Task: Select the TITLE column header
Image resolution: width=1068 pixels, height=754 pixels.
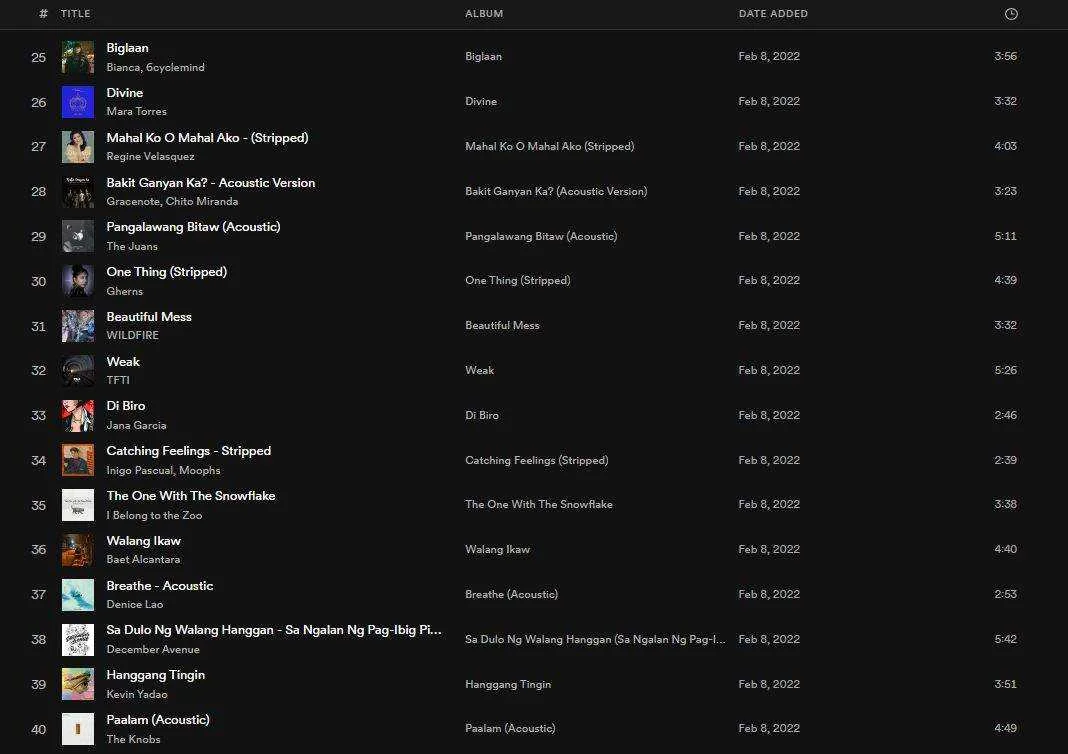Action: pyautogui.click(x=75, y=14)
